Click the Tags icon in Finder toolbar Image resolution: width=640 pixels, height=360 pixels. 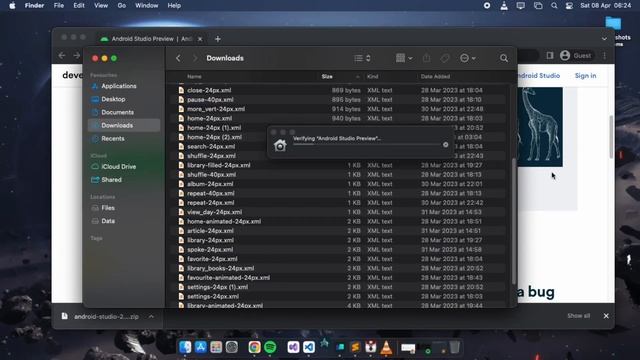point(445,58)
